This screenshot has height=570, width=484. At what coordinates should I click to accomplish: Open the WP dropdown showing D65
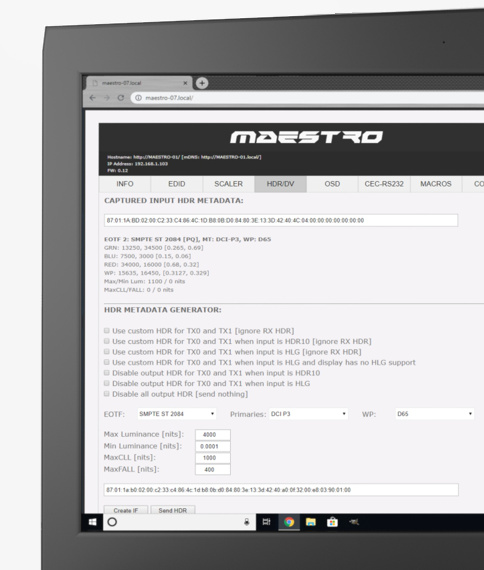(435, 414)
